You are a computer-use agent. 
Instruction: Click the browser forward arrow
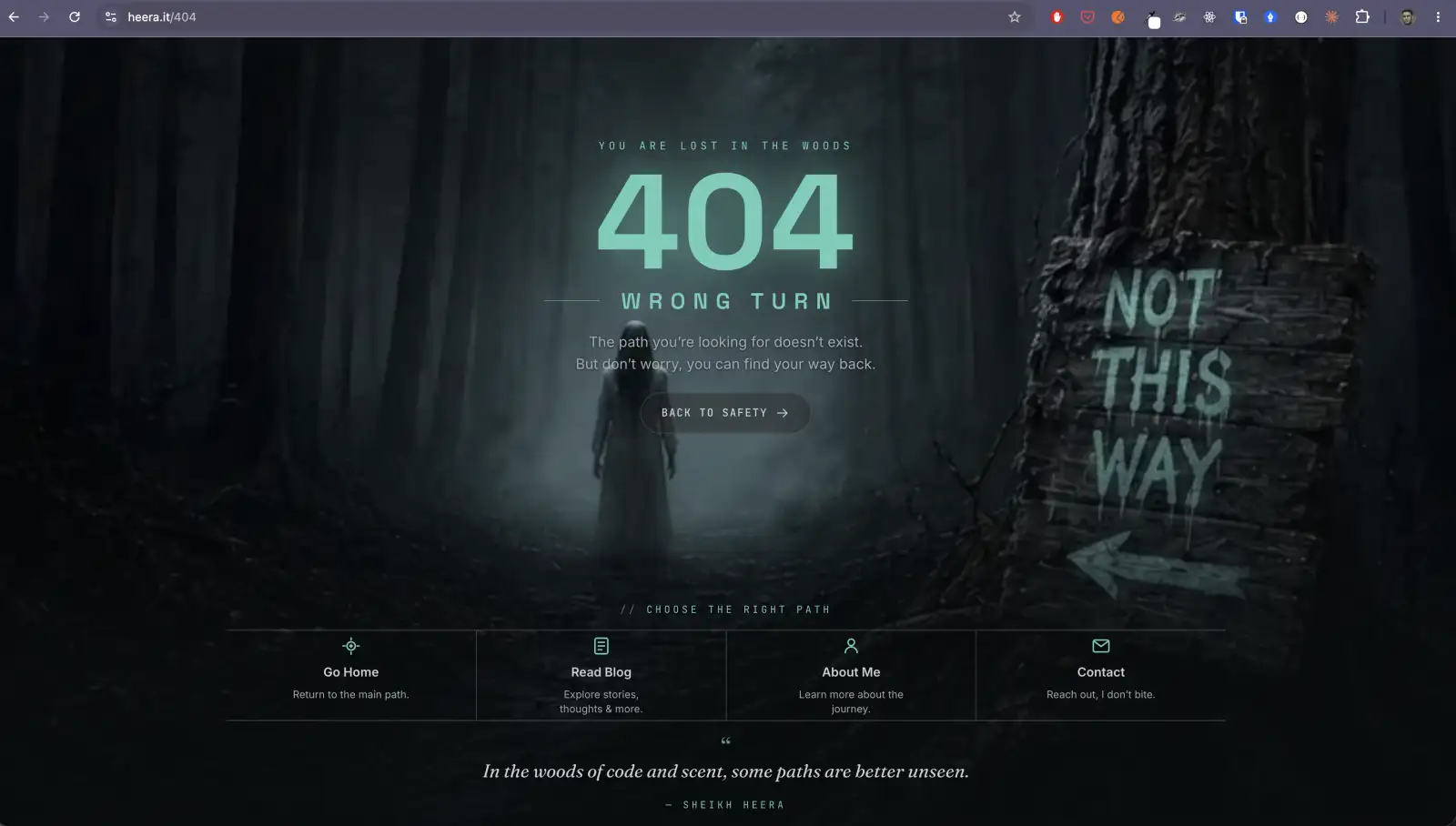coord(44,16)
